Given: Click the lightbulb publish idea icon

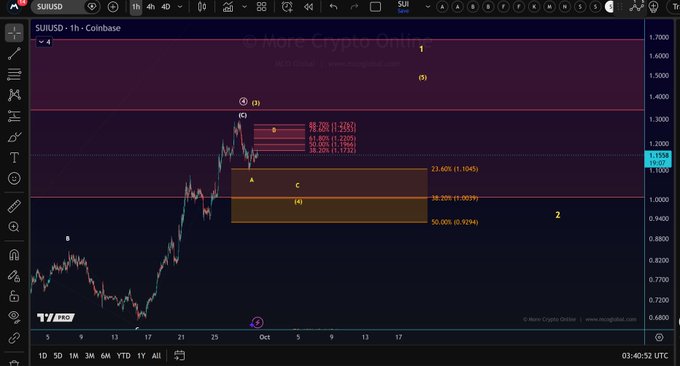Looking at the screenshot, I should coord(654,7).
